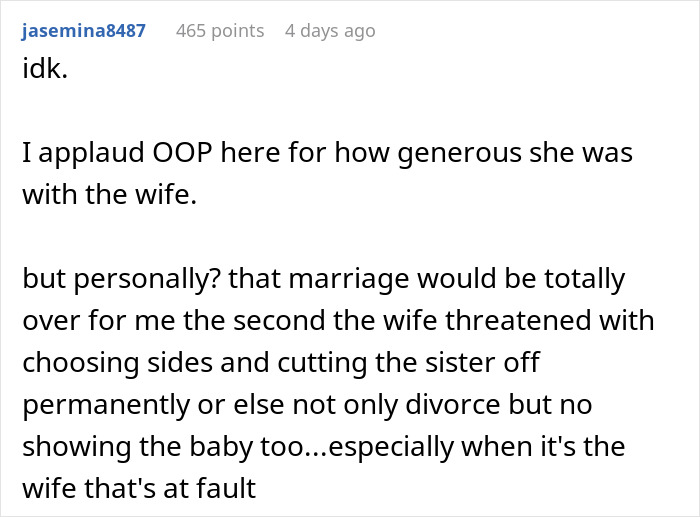Click the 465 points score
The image size is (700, 517).
tap(220, 31)
